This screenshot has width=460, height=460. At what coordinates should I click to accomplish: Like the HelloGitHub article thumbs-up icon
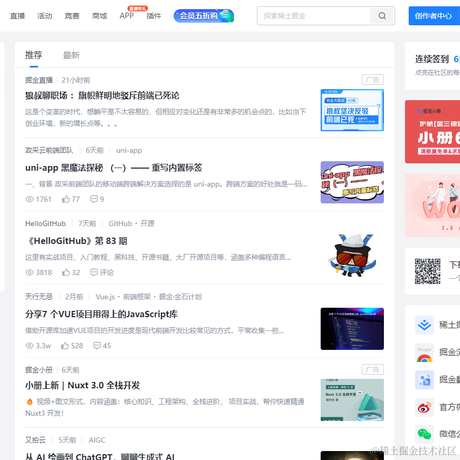click(66, 273)
